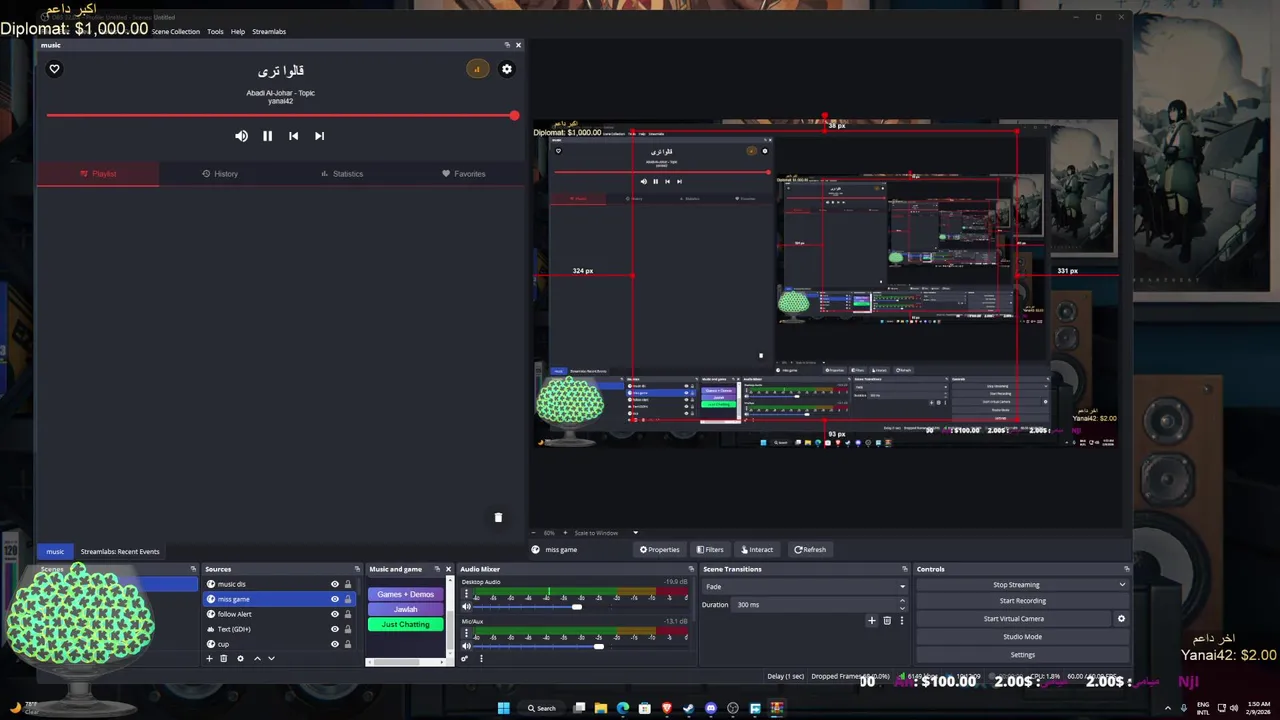Open Desktop Audio options three-dot menu

[466, 593]
